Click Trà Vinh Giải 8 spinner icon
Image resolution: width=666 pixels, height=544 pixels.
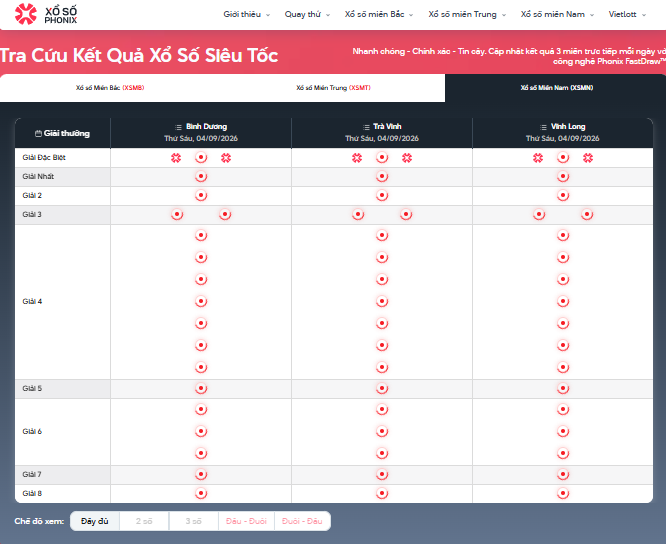click(x=382, y=493)
